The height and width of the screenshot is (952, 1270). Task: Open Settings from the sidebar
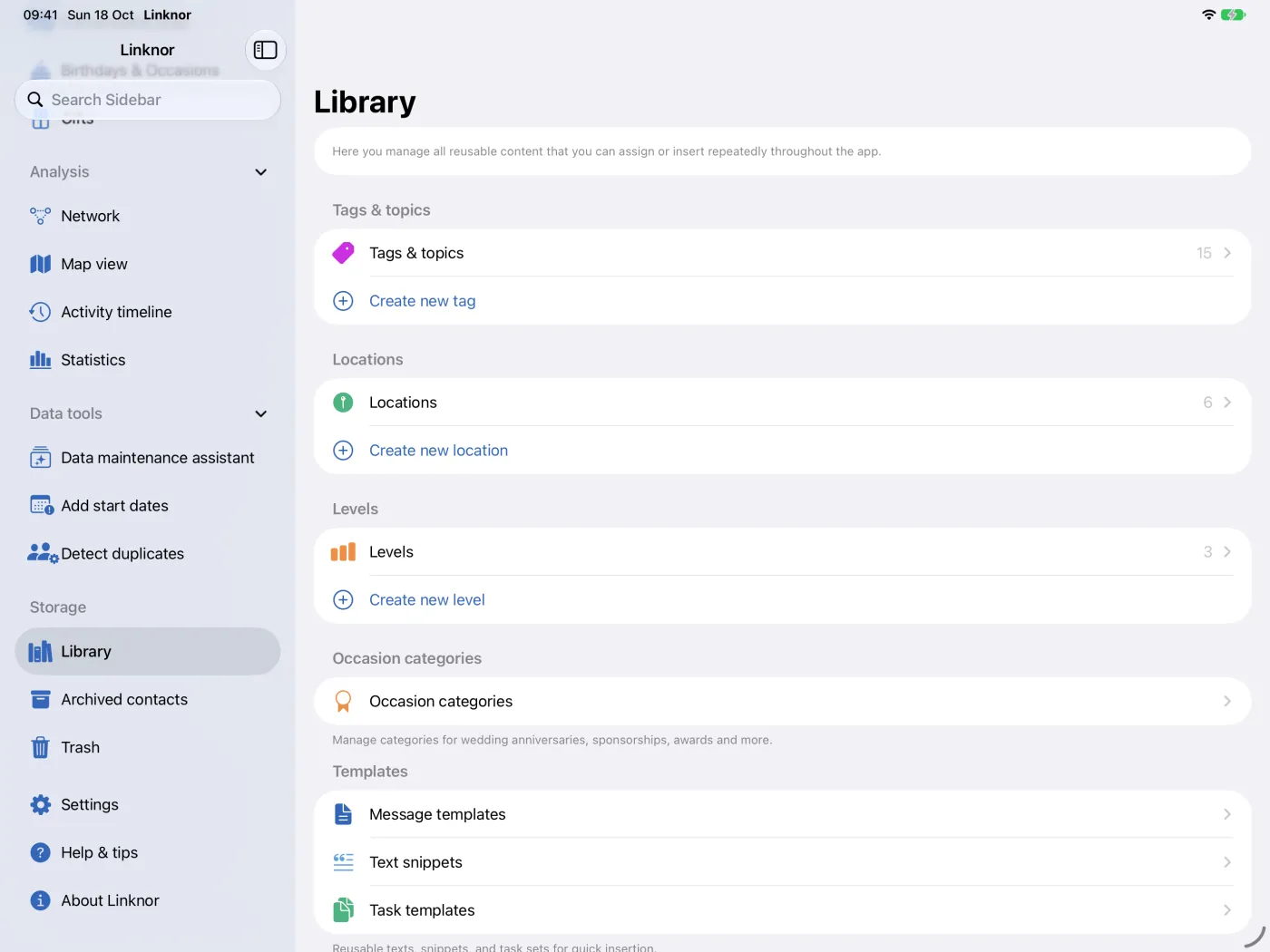click(x=148, y=804)
